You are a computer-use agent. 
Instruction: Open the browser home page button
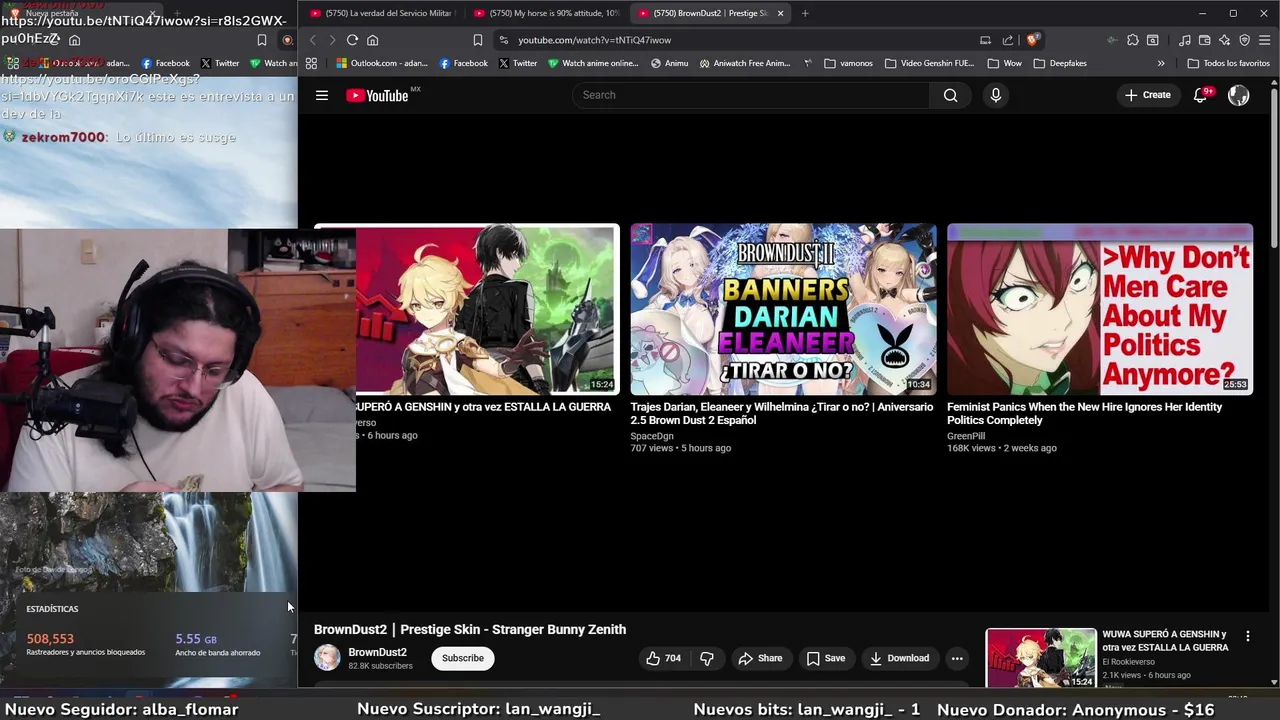372,40
